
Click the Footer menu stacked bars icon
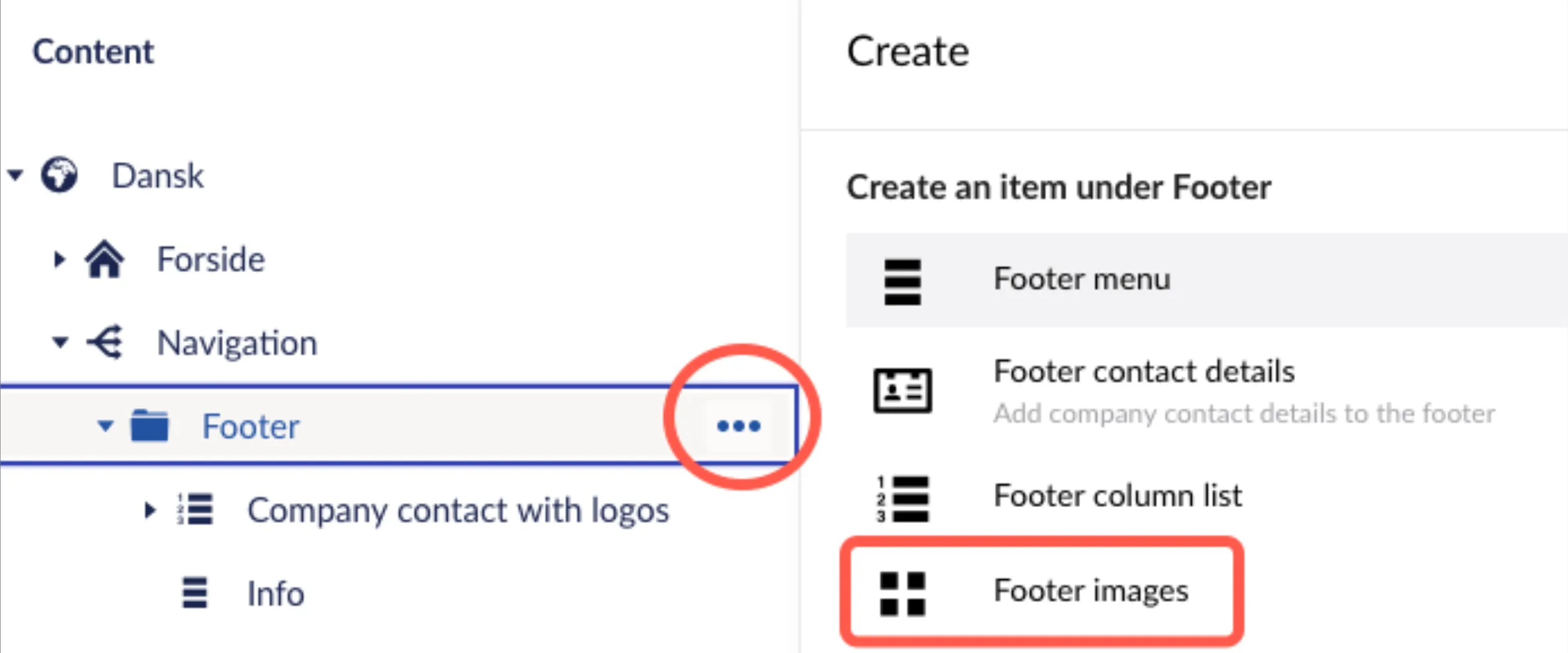pos(902,281)
